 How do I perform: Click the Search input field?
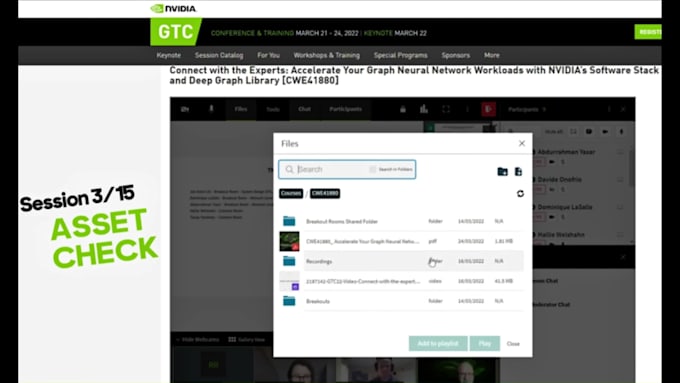(347, 169)
